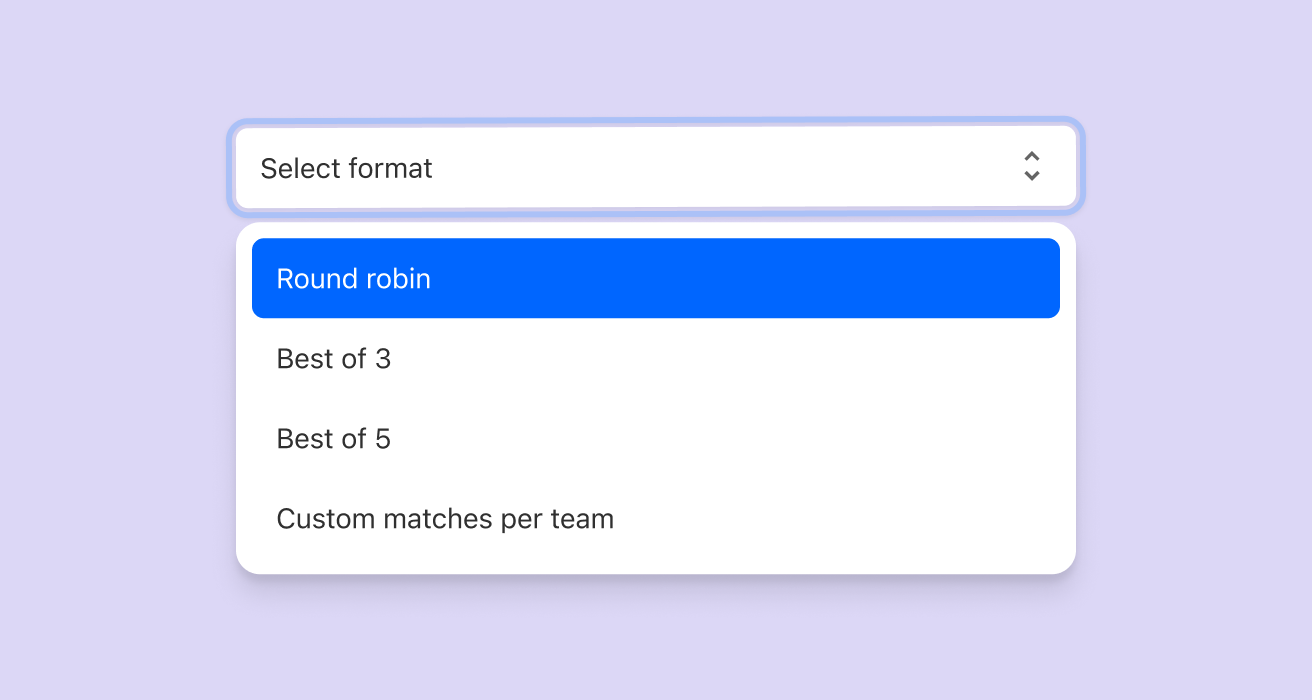Collapse the Select format dropdown list
Screen dimensions: 1312x700
[x=656, y=167]
